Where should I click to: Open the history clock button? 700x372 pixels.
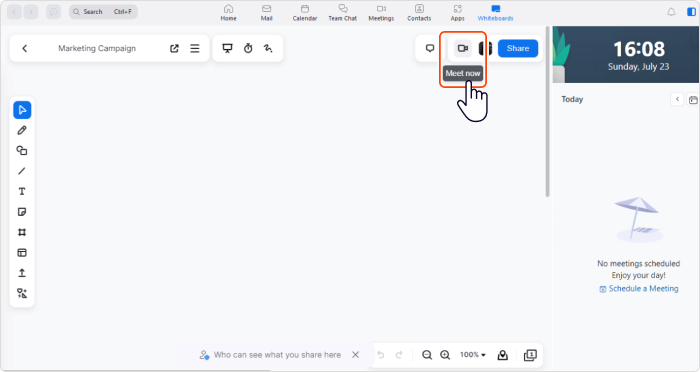coord(53,12)
